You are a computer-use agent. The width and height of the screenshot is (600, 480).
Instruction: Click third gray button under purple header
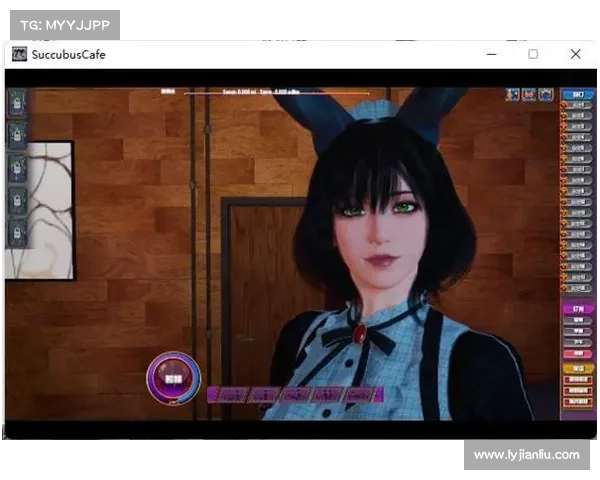(578, 342)
